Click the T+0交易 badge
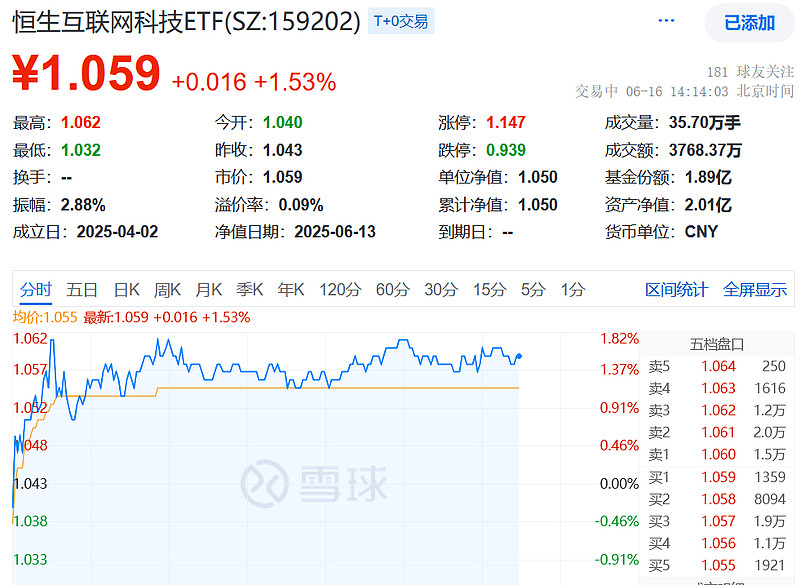Viewport: 800px width, 585px height. (x=400, y=21)
